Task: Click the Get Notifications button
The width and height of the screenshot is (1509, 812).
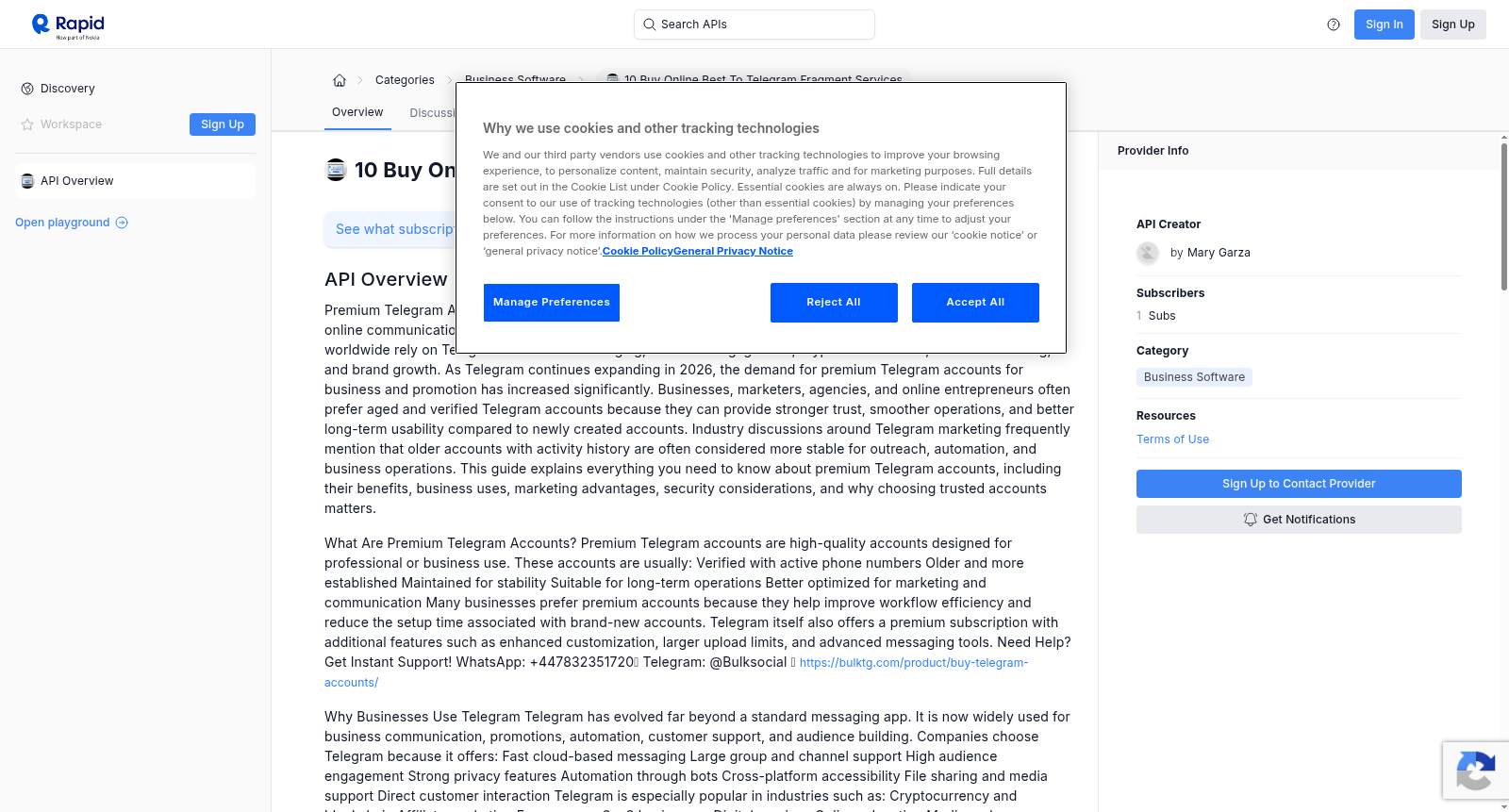Action: (1299, 520)
